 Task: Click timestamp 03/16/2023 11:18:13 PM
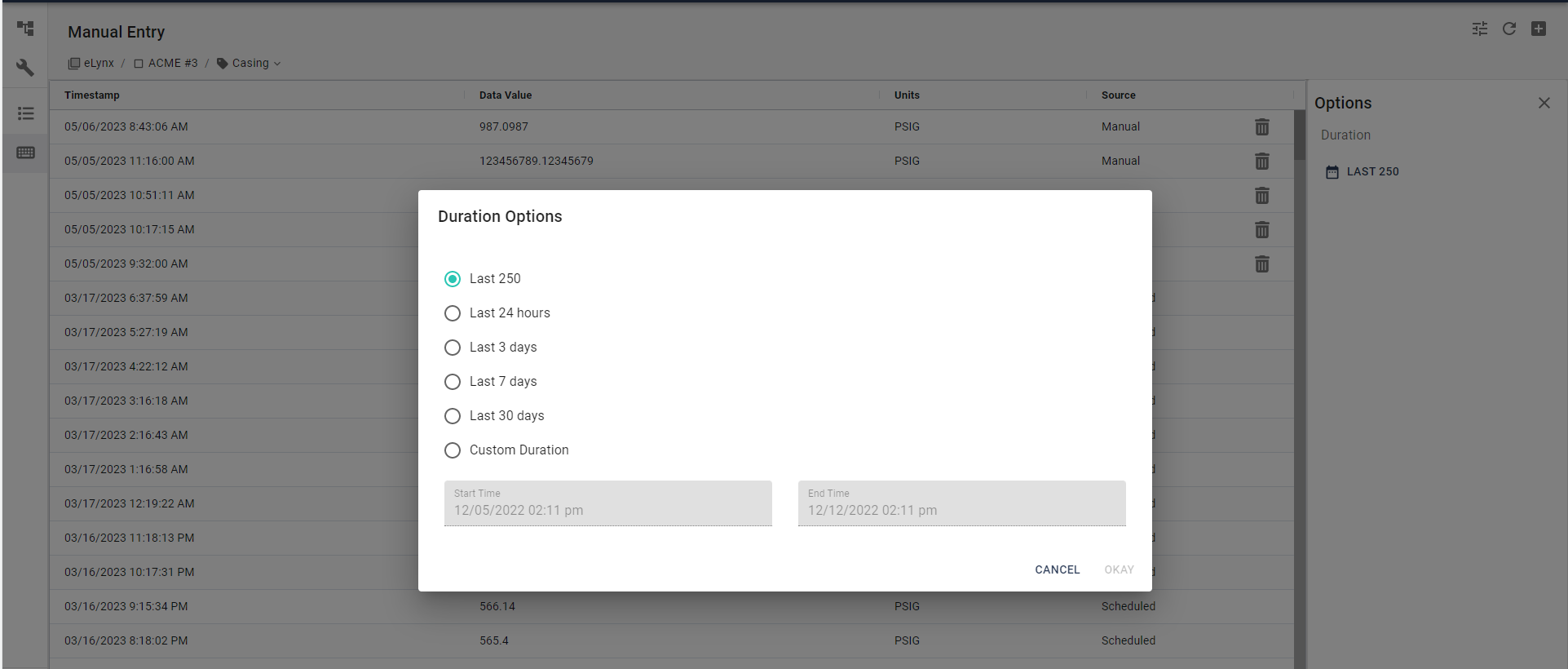(x=130, y=538)
